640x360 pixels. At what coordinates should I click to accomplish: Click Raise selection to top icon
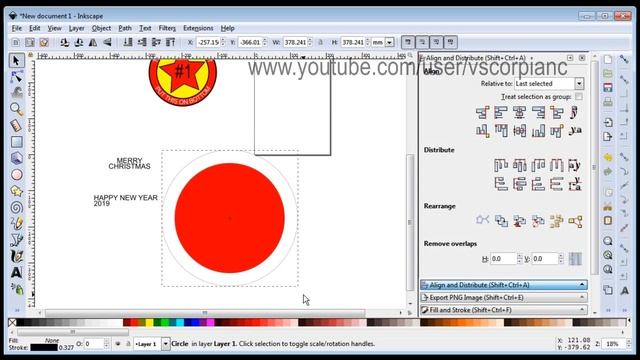170,42
